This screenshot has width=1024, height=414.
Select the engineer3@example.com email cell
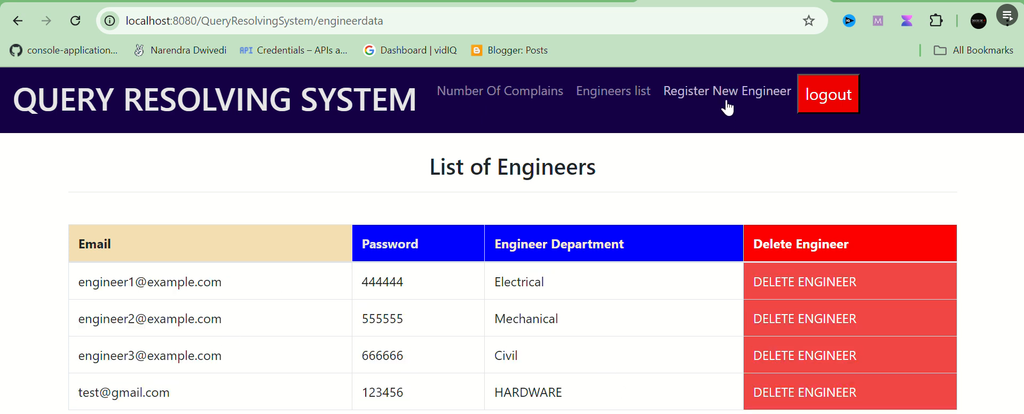click(210, 356)
